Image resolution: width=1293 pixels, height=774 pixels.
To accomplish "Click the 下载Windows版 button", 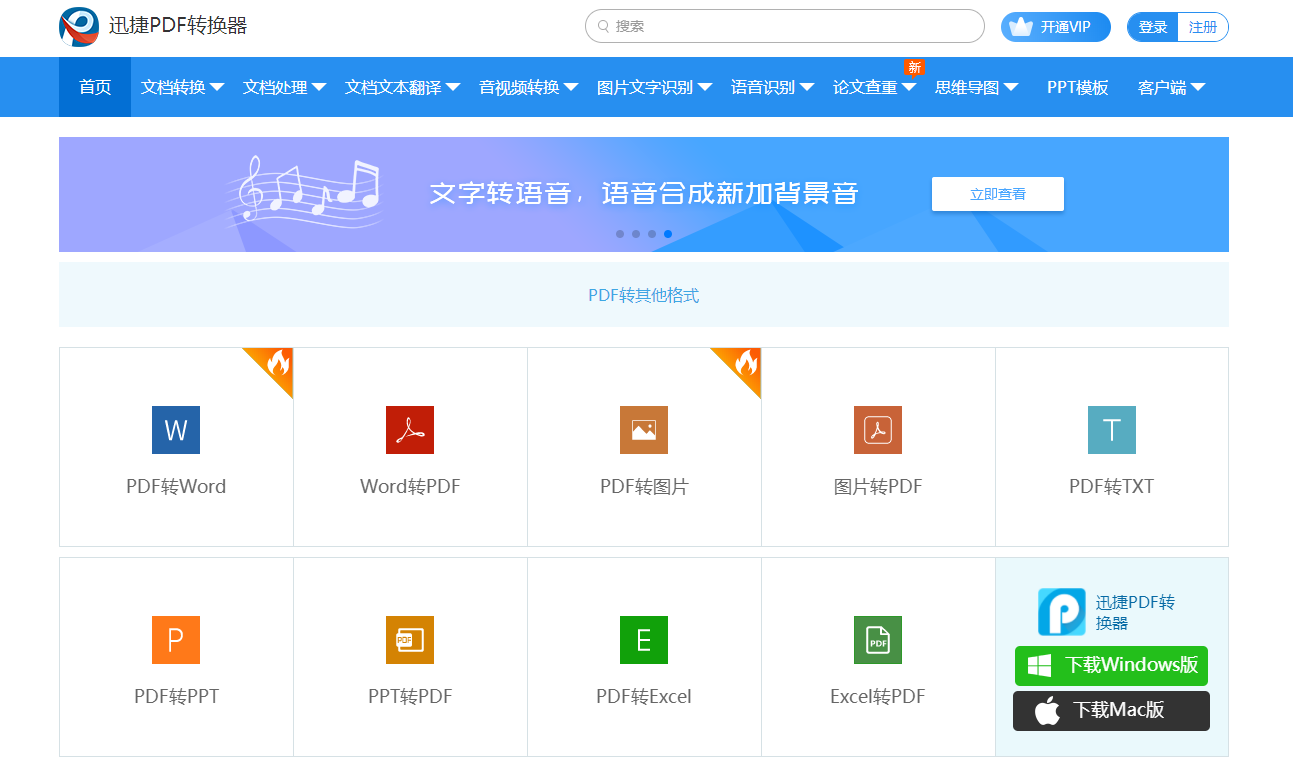I will pyautogui.click(x=1111, y=666).
